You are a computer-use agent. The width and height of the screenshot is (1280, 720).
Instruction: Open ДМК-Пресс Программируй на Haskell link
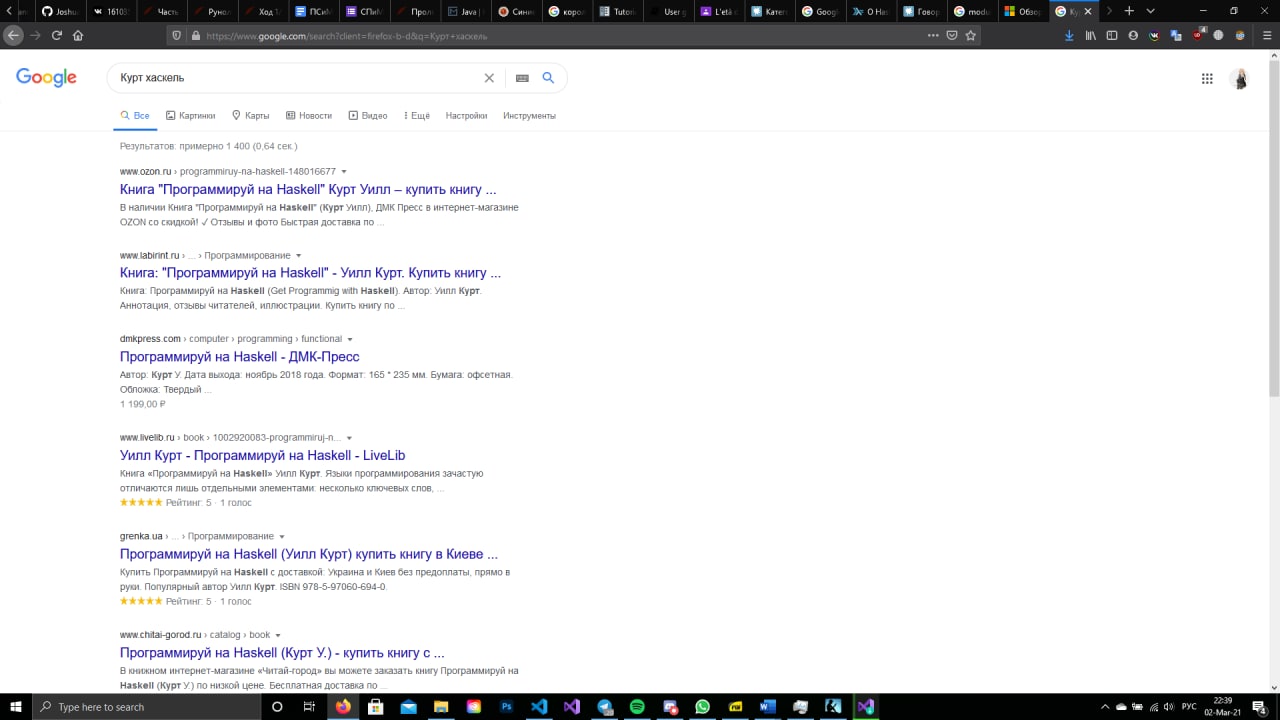[239, 356]
